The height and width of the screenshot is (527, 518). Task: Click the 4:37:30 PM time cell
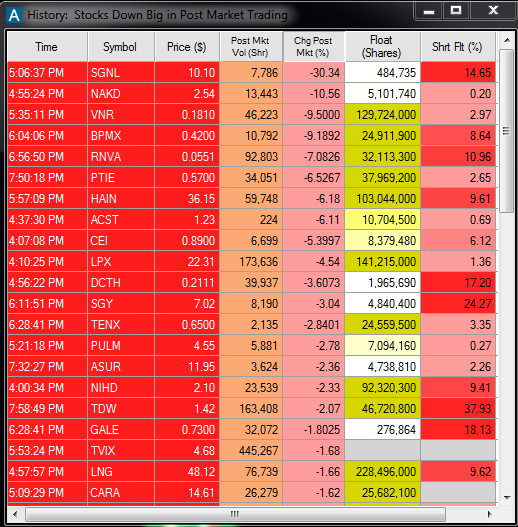pyautogui.click(x=47, y=219)
